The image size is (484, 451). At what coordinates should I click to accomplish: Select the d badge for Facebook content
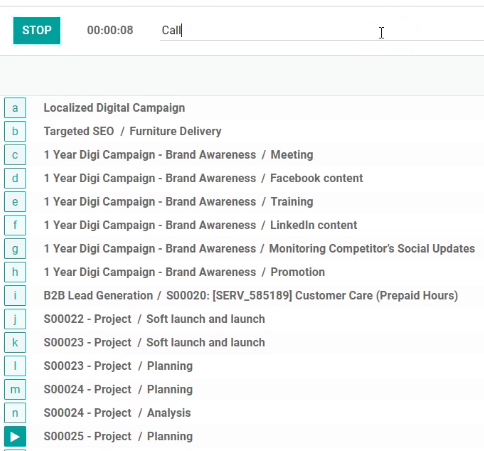tap(15, 178)
